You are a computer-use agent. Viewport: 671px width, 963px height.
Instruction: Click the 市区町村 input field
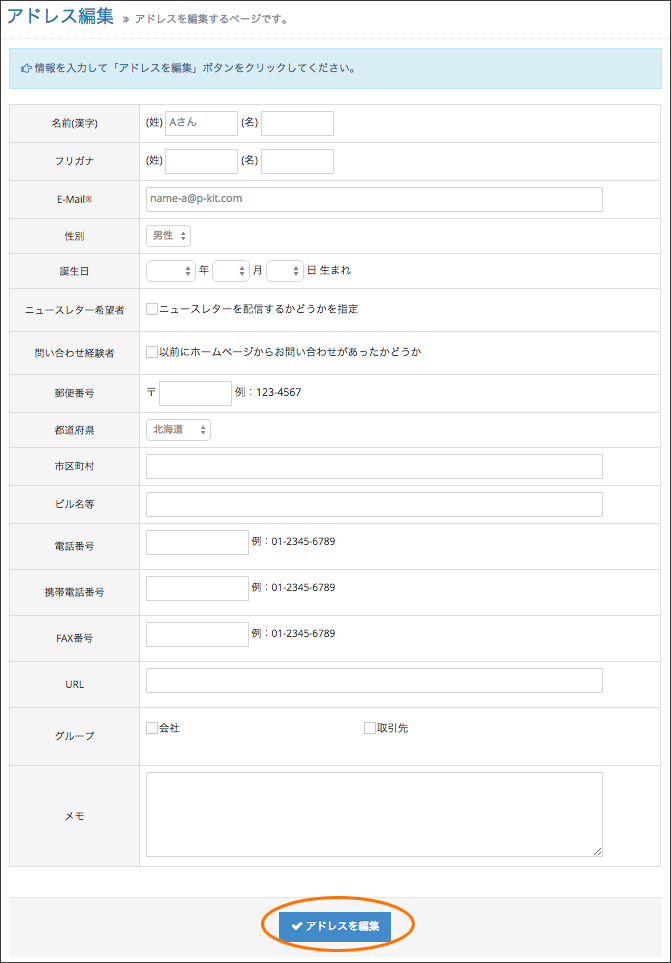(374, 466)
